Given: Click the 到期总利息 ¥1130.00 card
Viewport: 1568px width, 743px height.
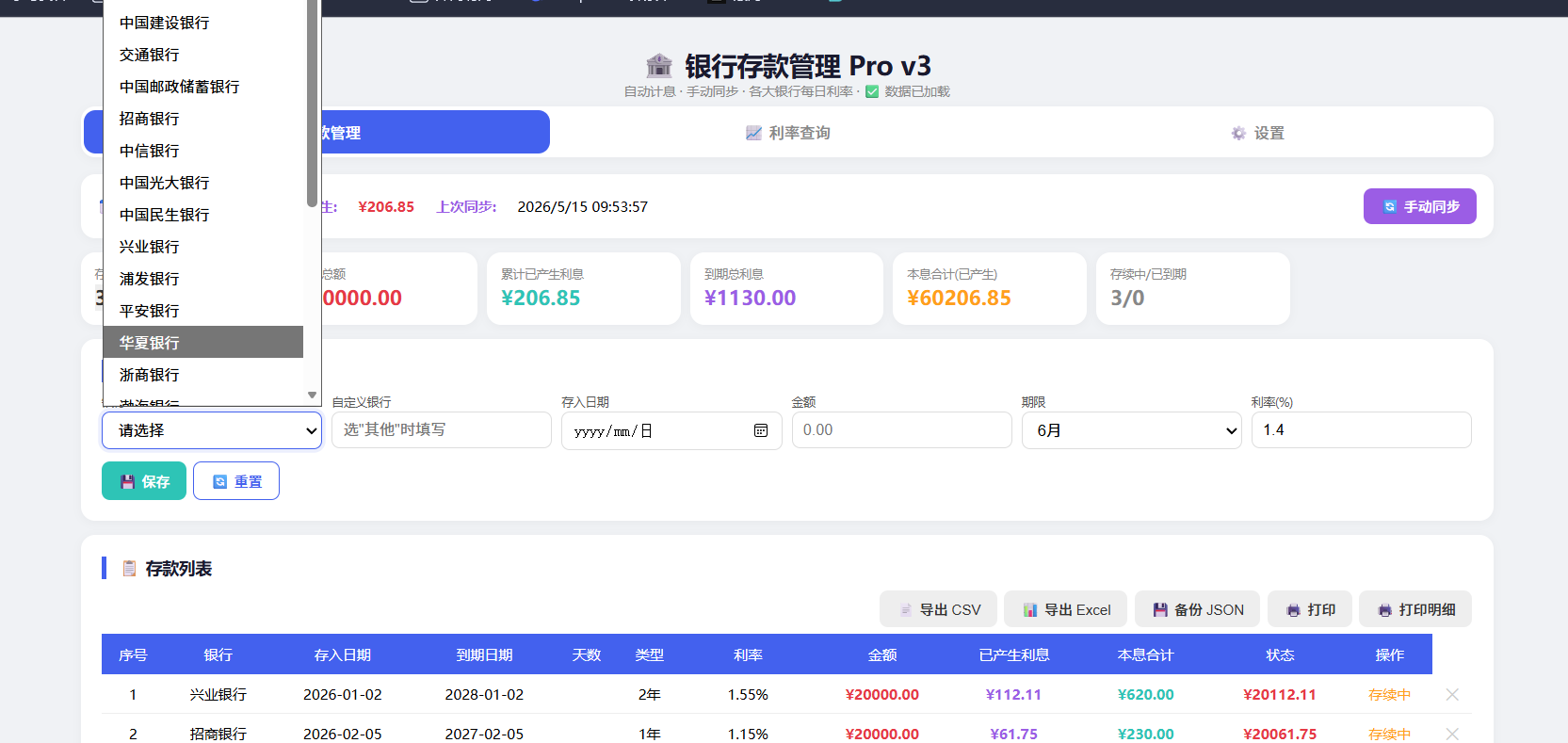Looking at the screenshot, I should 786,288.
